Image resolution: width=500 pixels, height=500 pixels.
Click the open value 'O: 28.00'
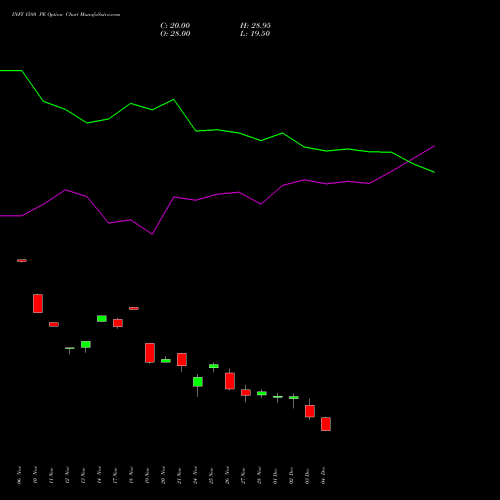tap(175, 34)
